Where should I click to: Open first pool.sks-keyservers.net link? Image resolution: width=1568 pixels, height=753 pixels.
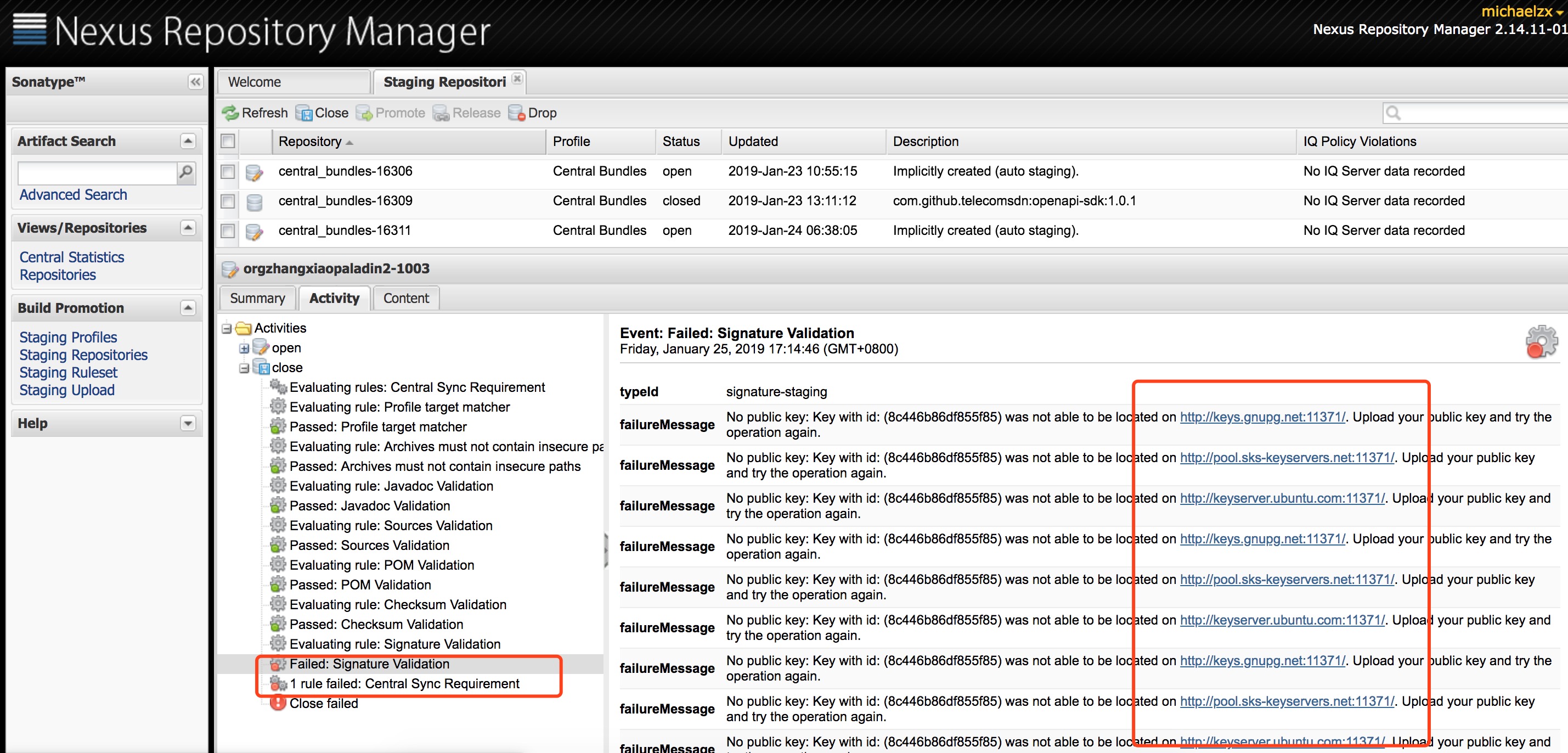1287,458
